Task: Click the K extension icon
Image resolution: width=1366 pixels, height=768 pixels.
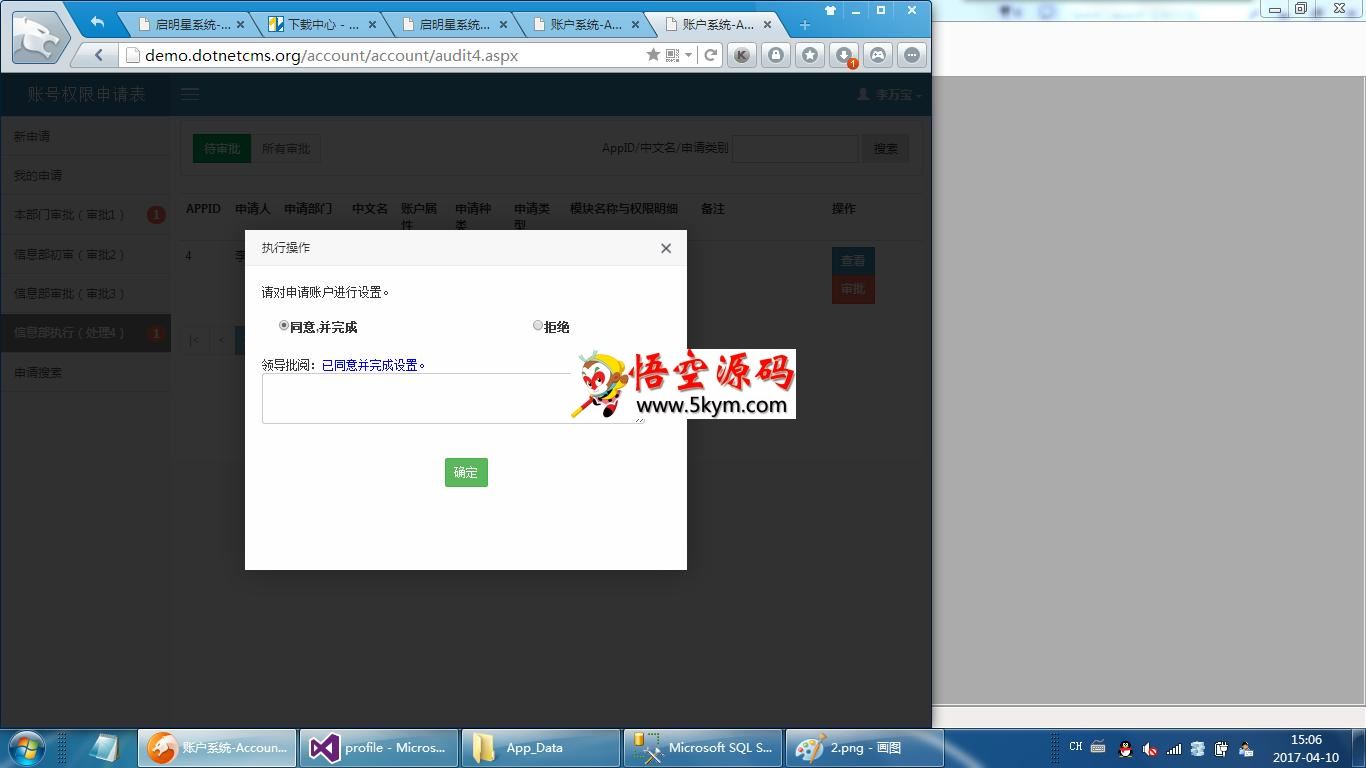Action: click(x=741, y=56)
